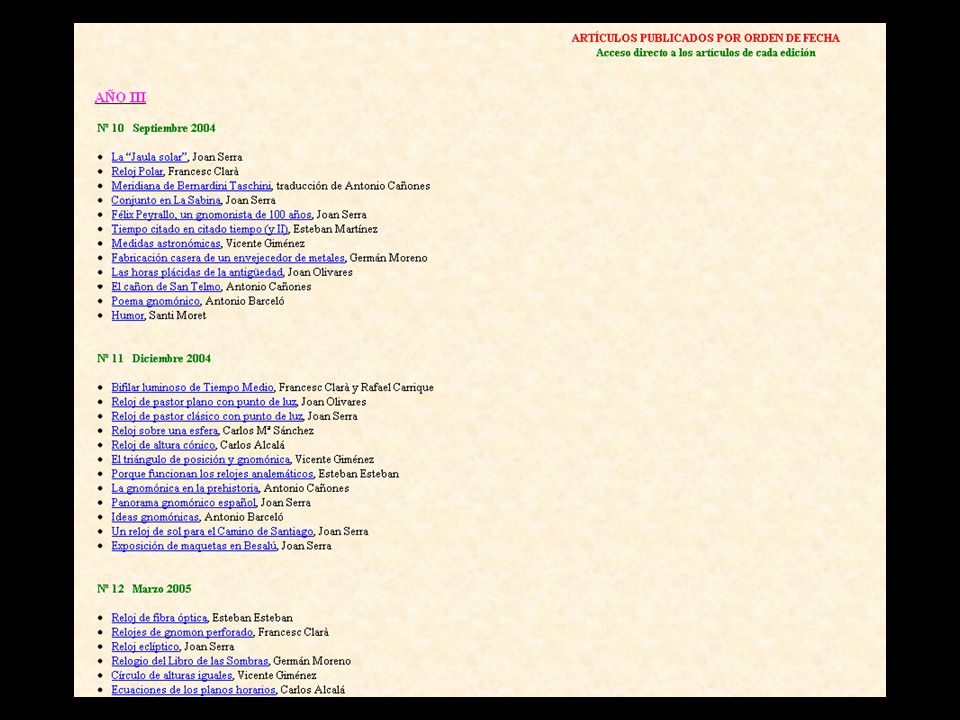960x720 pixels.
Task: Open Poema gnomónico article
Action: (156, 301)
